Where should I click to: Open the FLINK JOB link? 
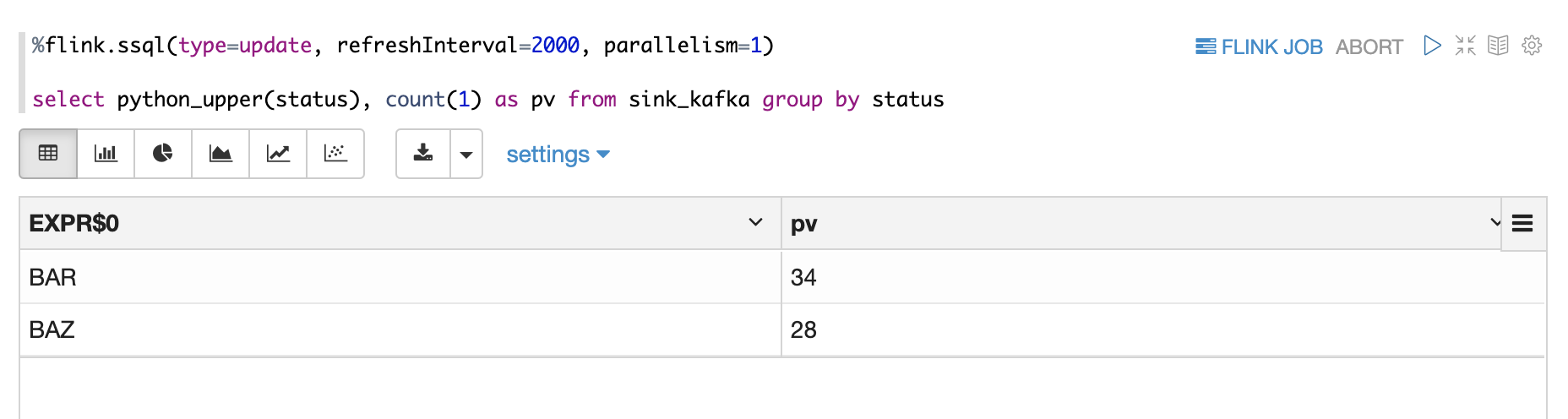1259,46
